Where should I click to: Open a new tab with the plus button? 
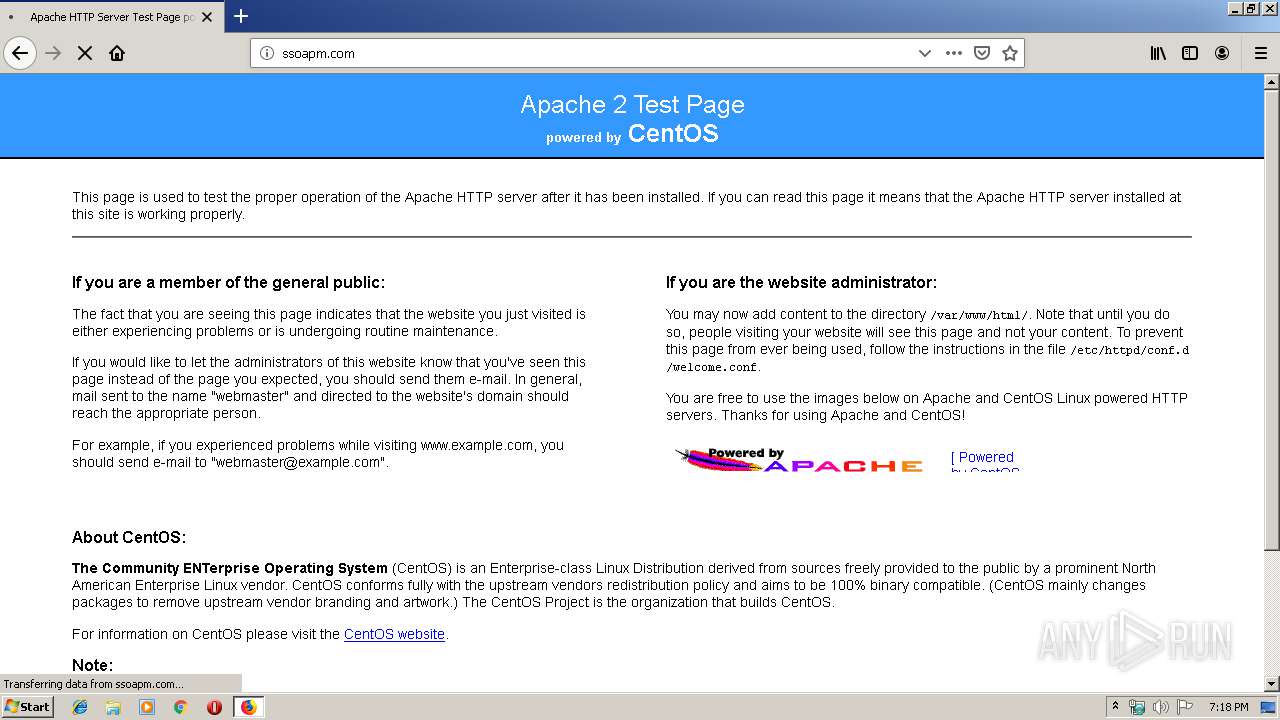coord(241,16)
